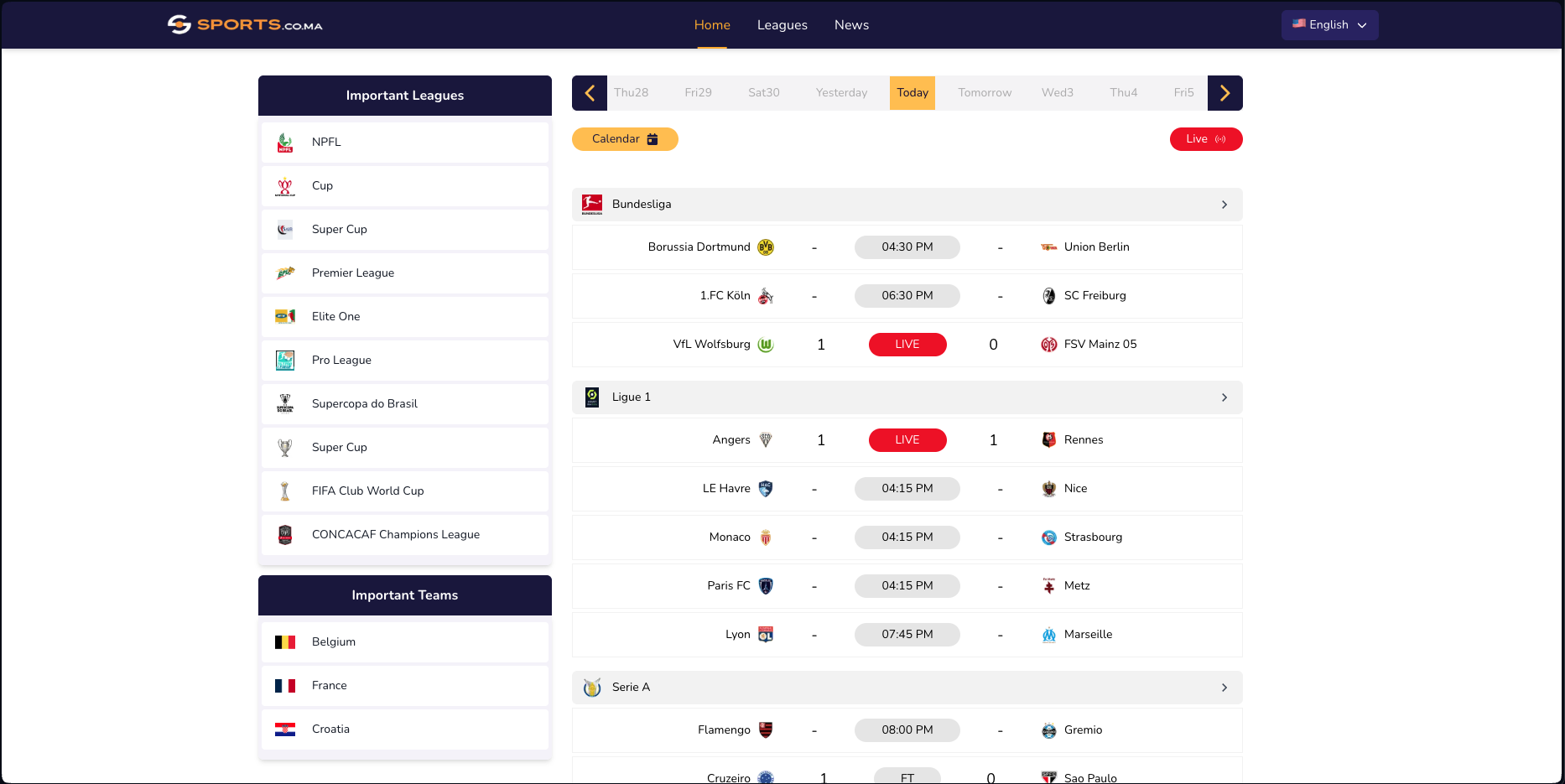The width and height of the screenshot is (1565, 784).
Task: Open the Belgium team link
Action: pos(405,642)
